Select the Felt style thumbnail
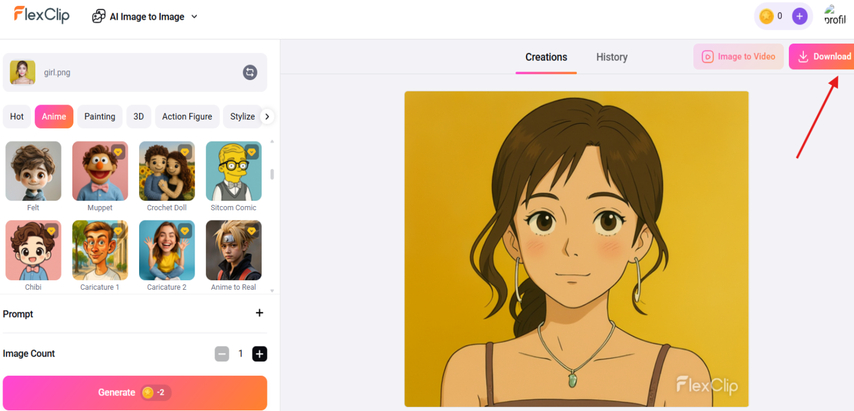854x411 pixels. tap(33, 171)
